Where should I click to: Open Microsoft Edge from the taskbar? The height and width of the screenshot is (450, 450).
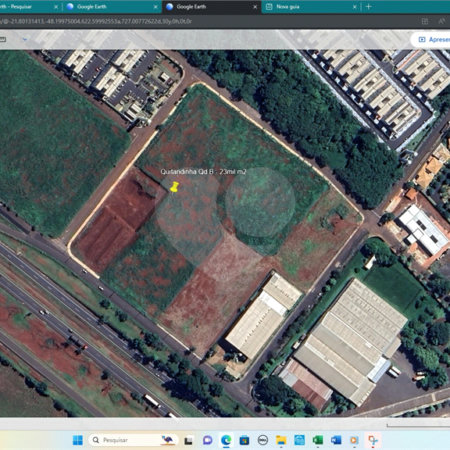[226, 440]
